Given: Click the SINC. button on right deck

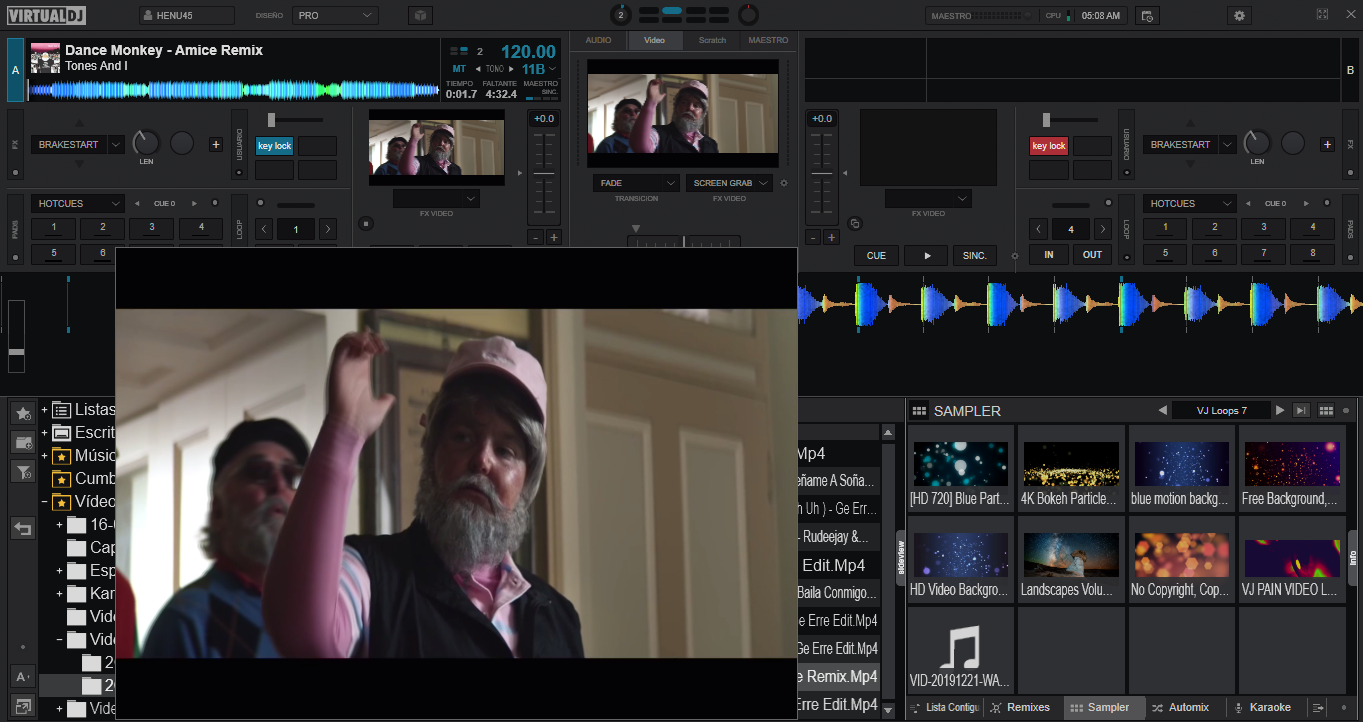Looking at the screenshot, I should click(x=975, y=255).
